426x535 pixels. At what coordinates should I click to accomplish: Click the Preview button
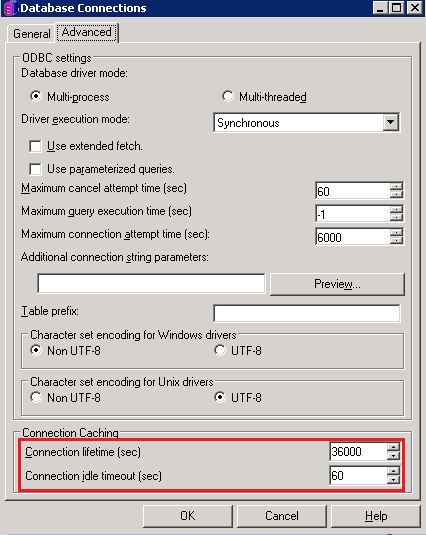click(x=337, y=284)
